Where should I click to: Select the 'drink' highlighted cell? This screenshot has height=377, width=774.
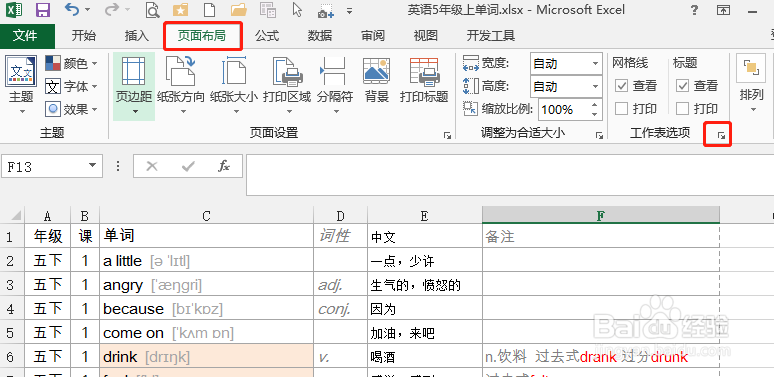(x=206, y=356)
